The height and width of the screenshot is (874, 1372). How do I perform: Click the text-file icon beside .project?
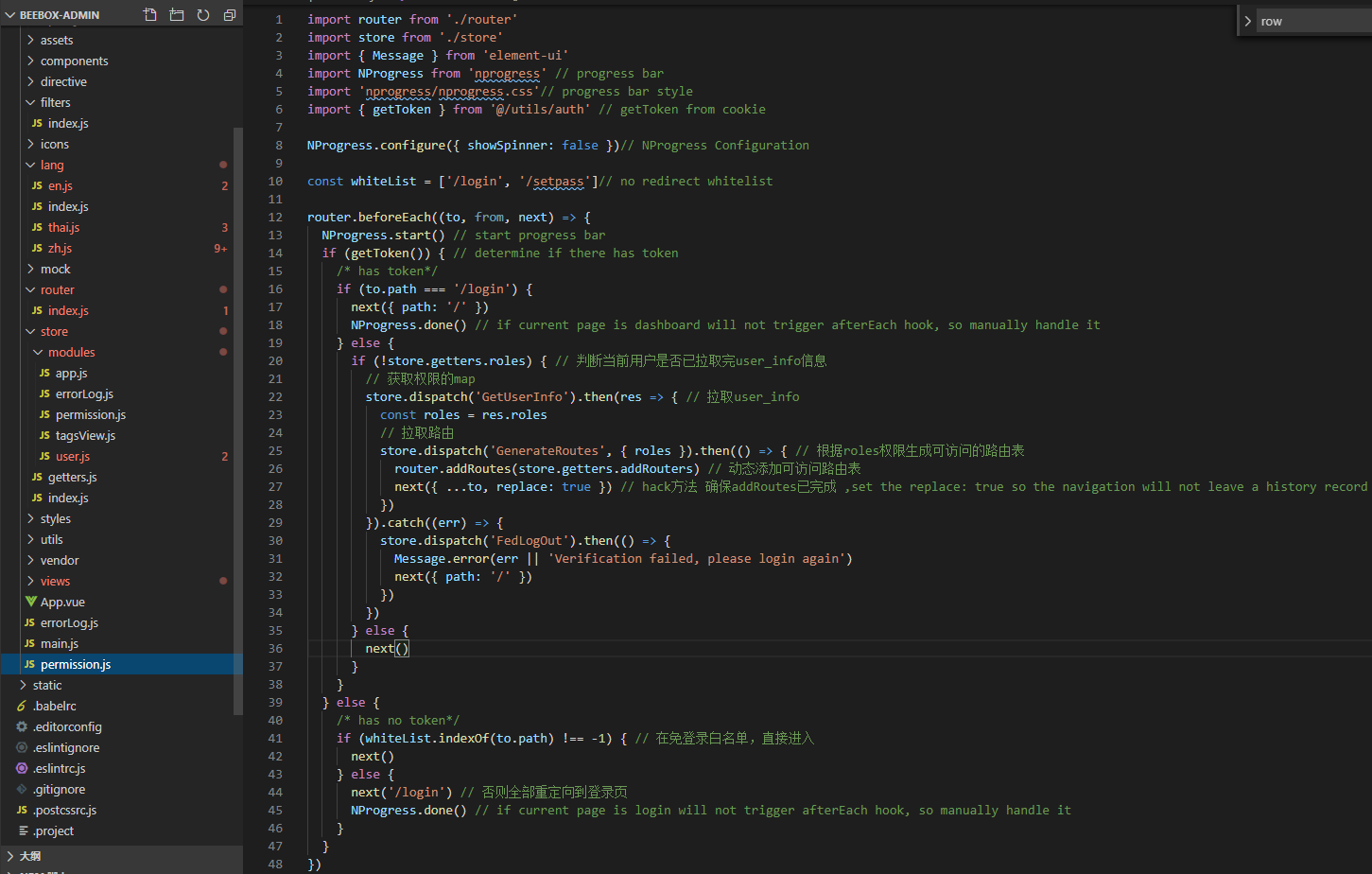(22, 830)
